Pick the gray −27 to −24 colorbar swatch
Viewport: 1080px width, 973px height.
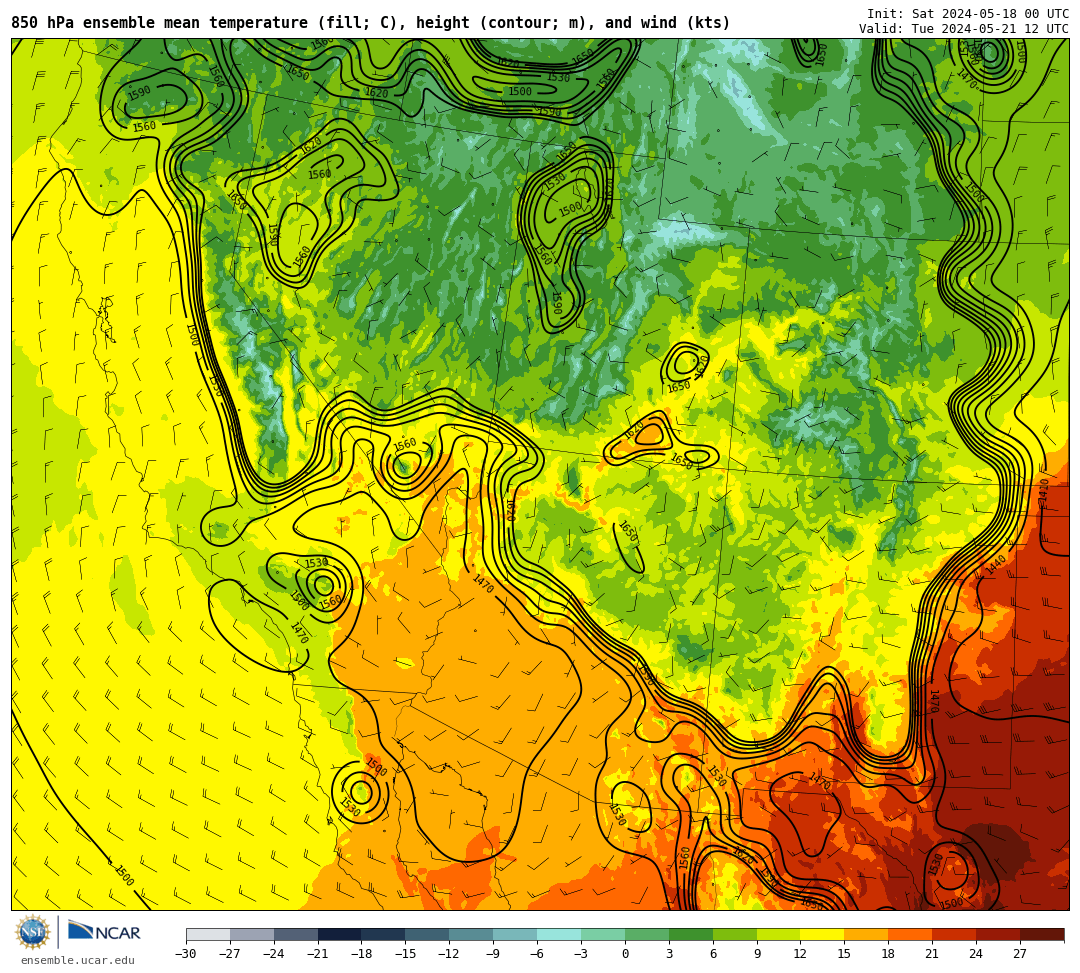252,934
